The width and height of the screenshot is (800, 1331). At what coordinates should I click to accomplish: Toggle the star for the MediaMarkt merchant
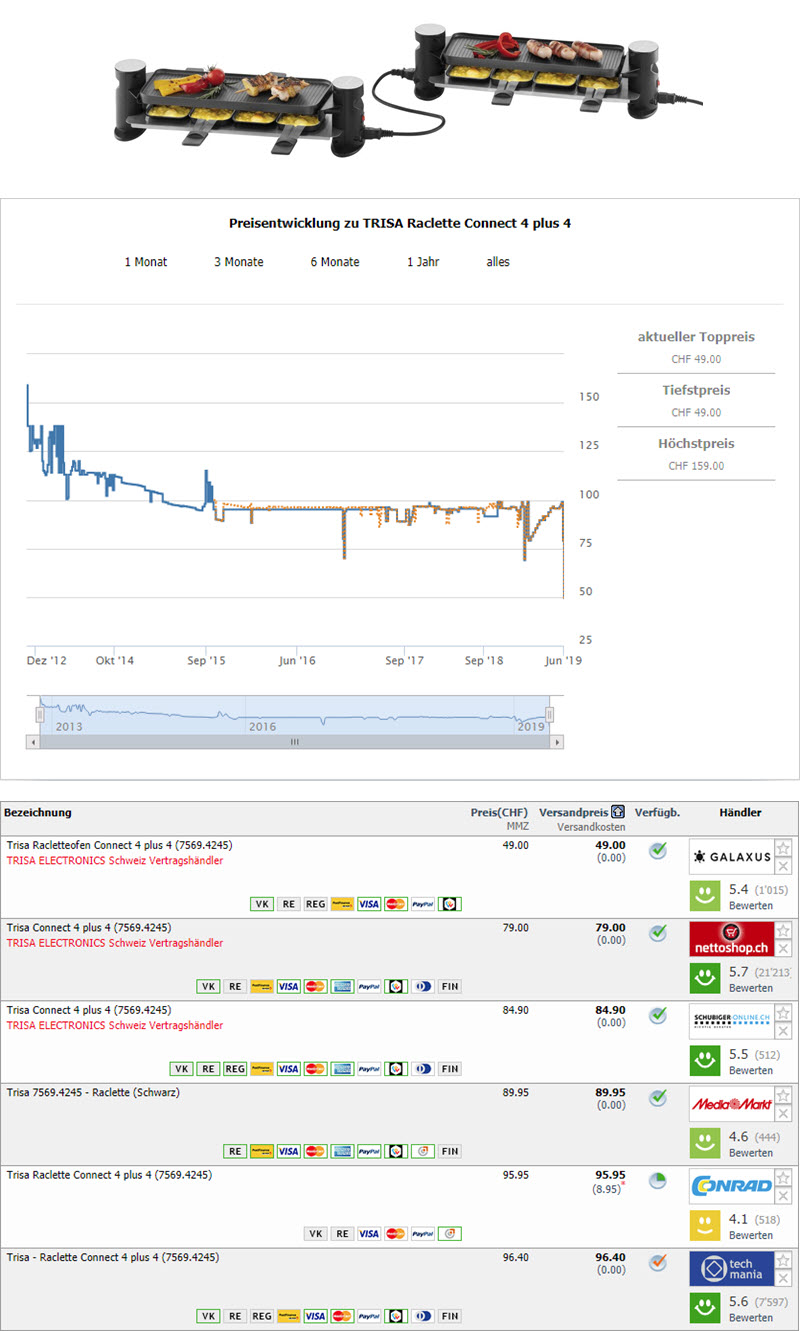click(784, 1095)
